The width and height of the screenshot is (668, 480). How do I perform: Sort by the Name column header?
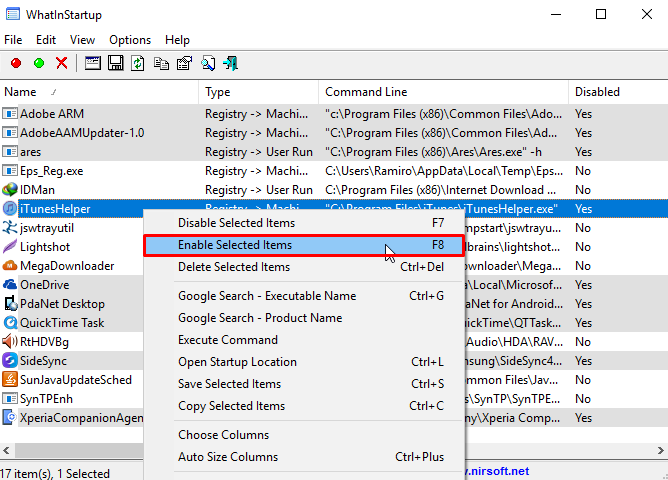(99, 92)
